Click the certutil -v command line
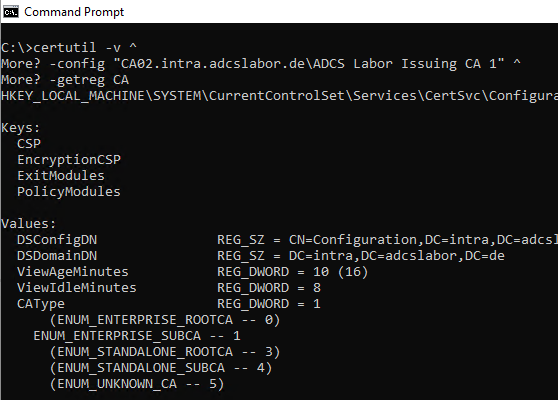Screen dimensions: 558x400 pyautogui.click(x=69, y=48)
